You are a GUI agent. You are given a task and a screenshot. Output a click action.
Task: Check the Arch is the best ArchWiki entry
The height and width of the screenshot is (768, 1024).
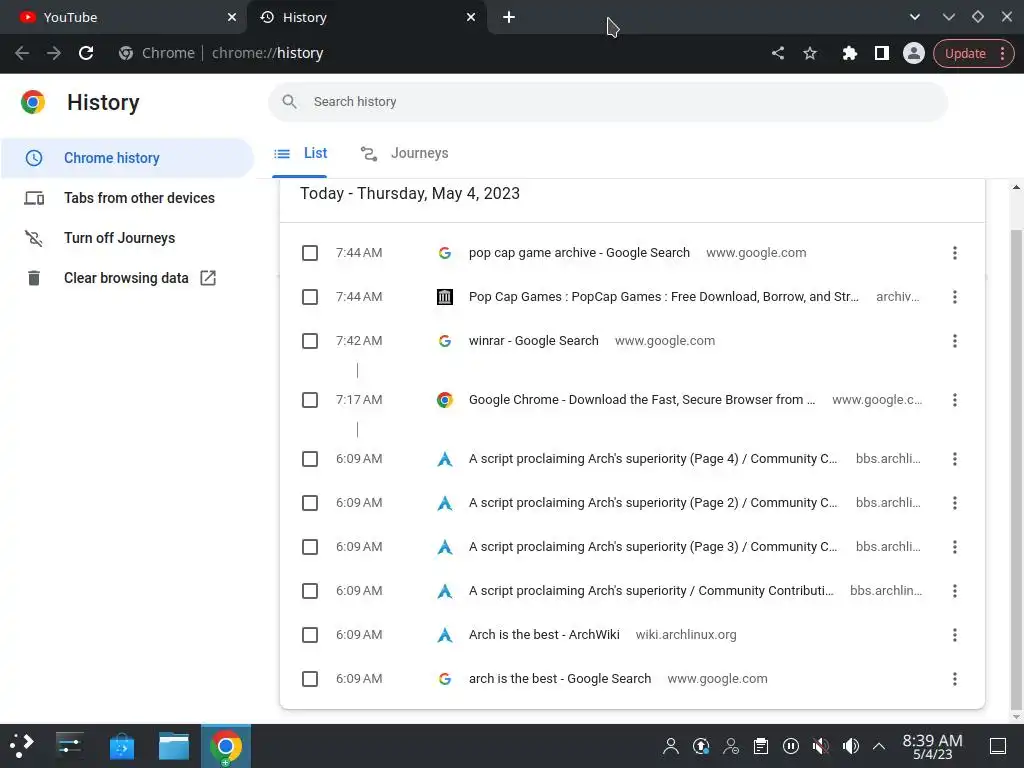pos(310,635)
